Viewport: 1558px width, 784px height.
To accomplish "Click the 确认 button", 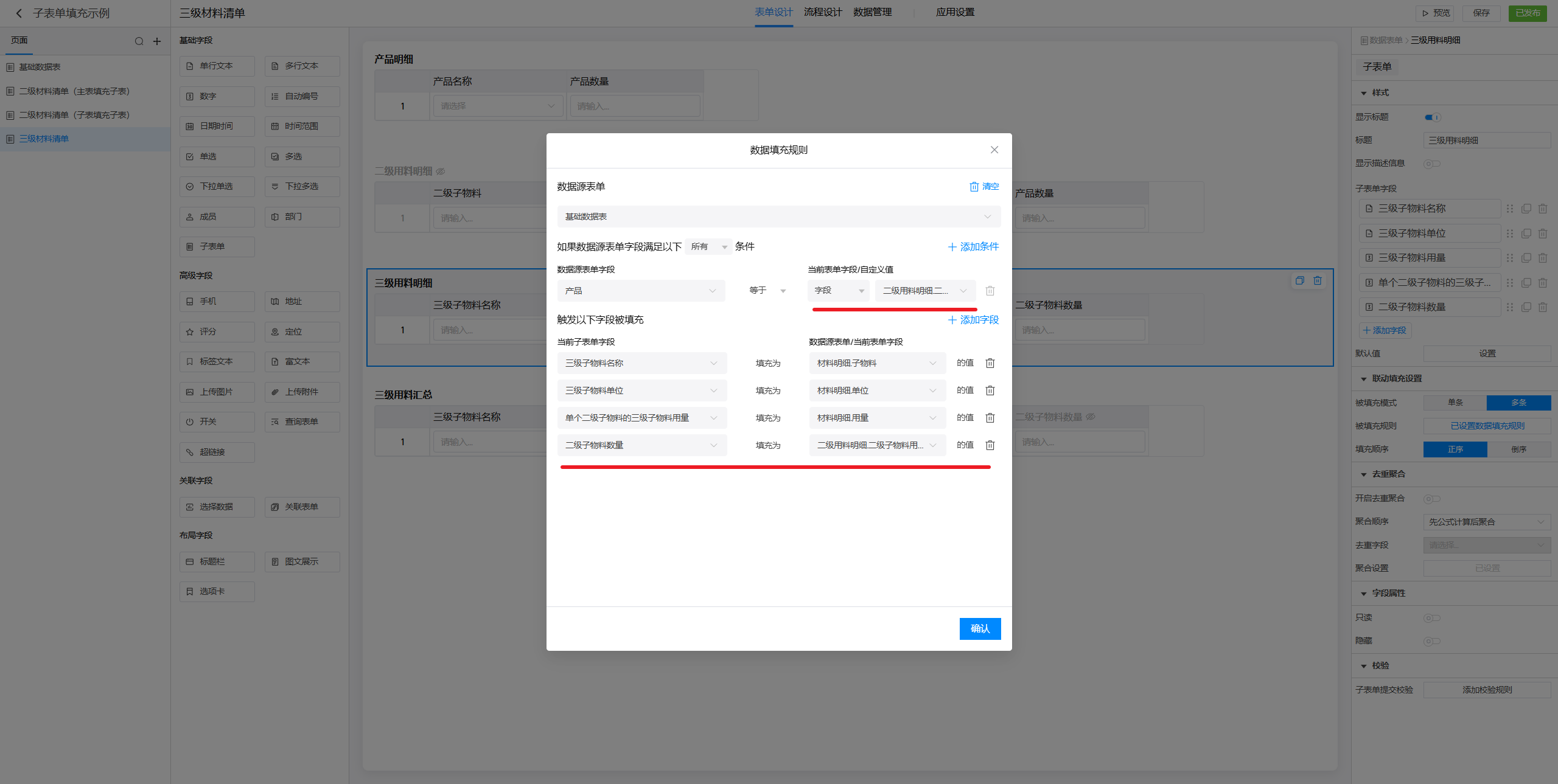I will (x=980, y=628).
